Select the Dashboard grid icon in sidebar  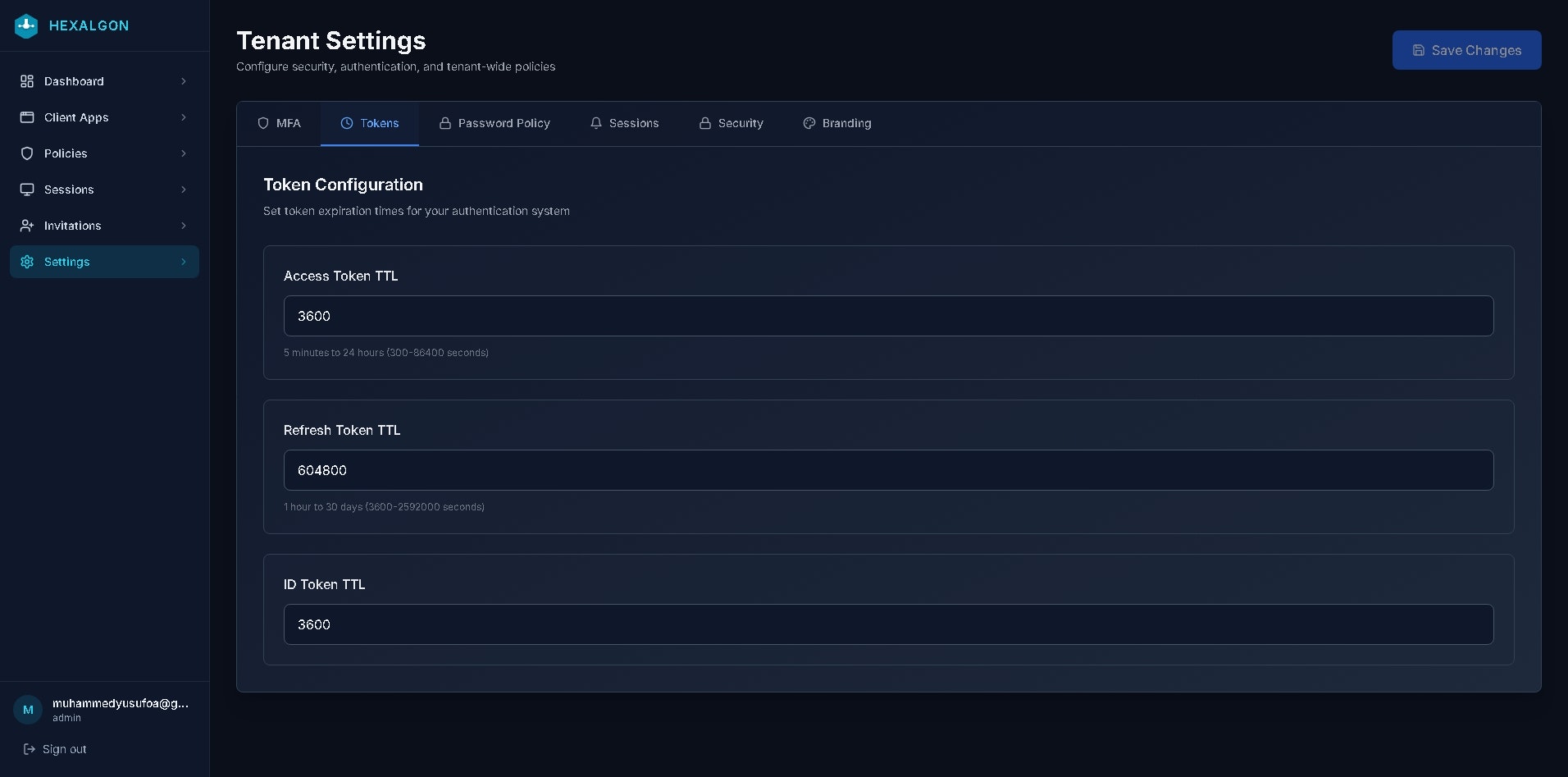click(x=27, y=81)
